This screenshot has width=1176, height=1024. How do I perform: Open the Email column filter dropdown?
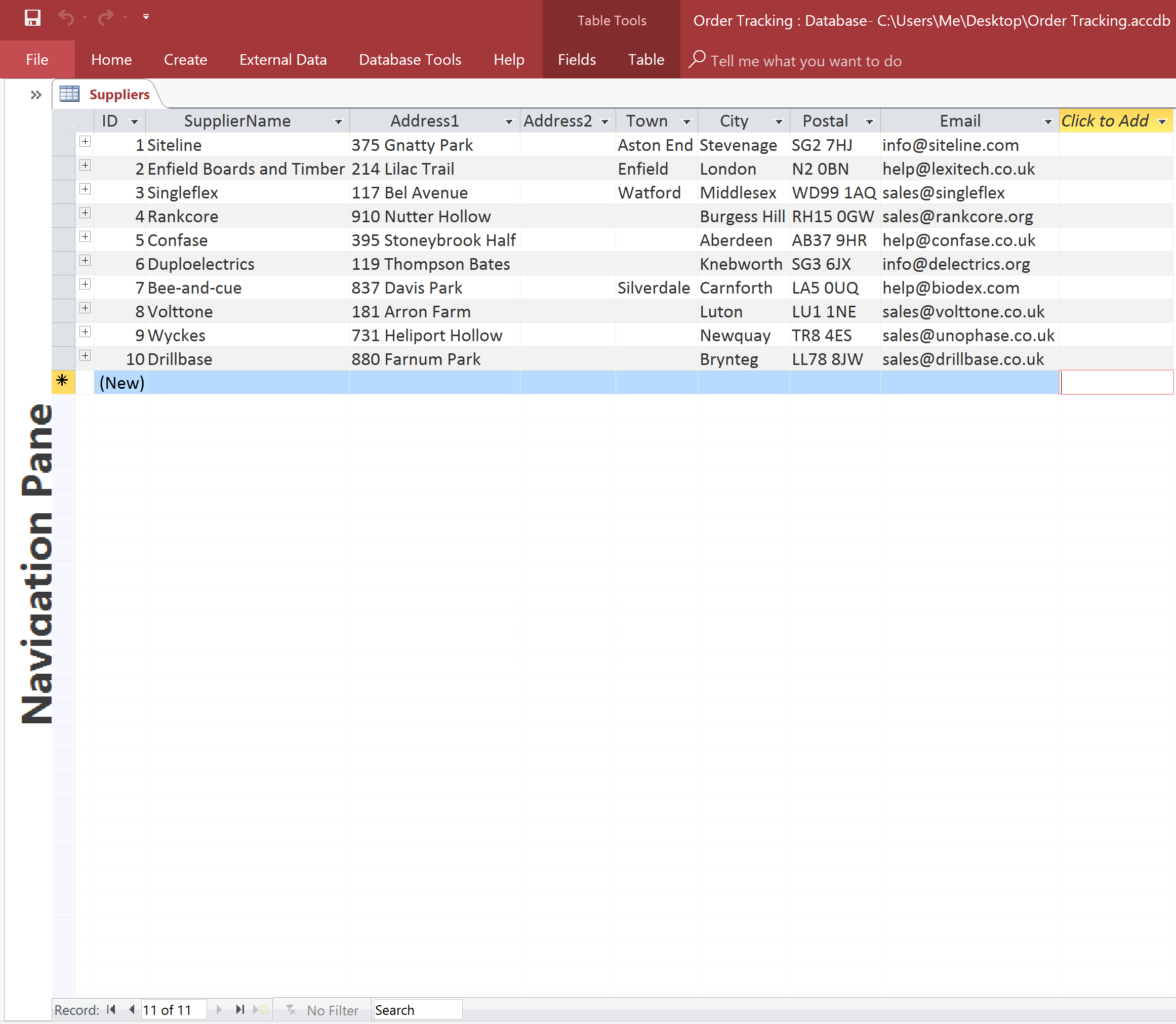[x=1047, y=121]
